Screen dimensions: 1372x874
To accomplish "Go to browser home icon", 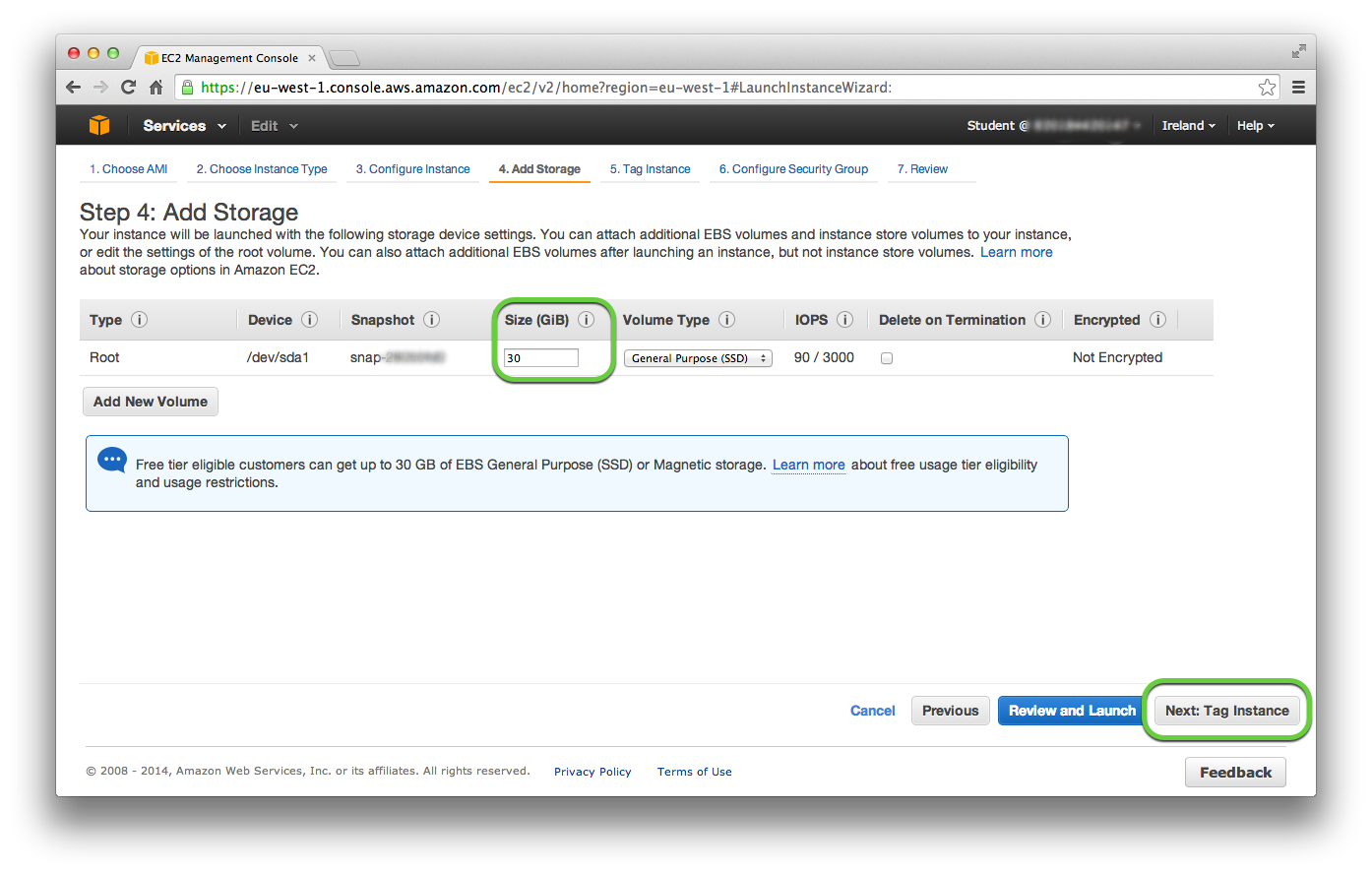I will pos(156,88).
